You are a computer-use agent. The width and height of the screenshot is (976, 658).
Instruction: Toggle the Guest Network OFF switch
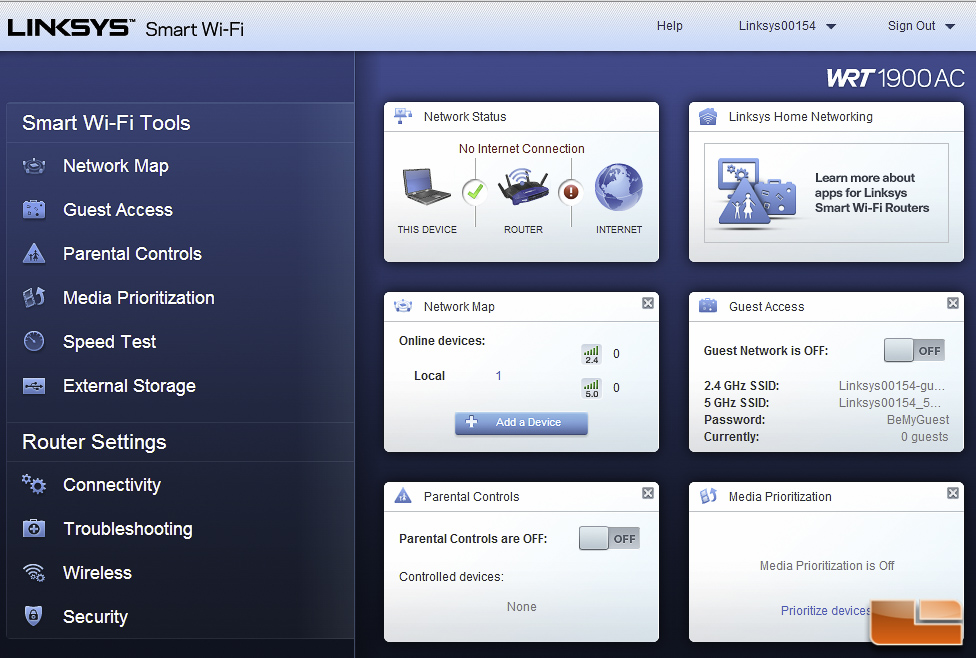(914, 350)
